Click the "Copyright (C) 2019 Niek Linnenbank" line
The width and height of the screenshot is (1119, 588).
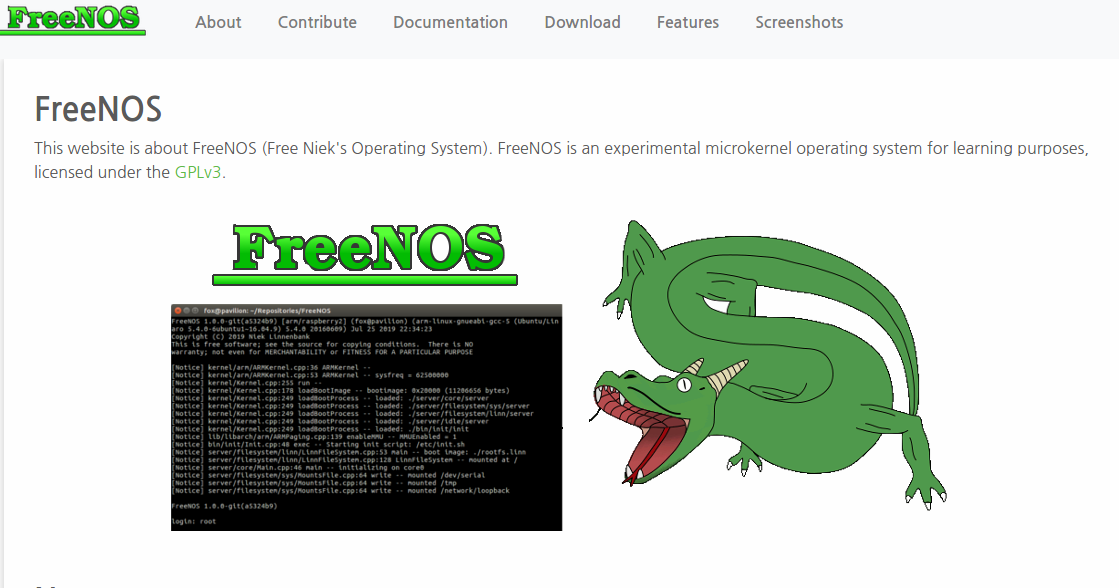pyautogui.click(x=240, y=336)
